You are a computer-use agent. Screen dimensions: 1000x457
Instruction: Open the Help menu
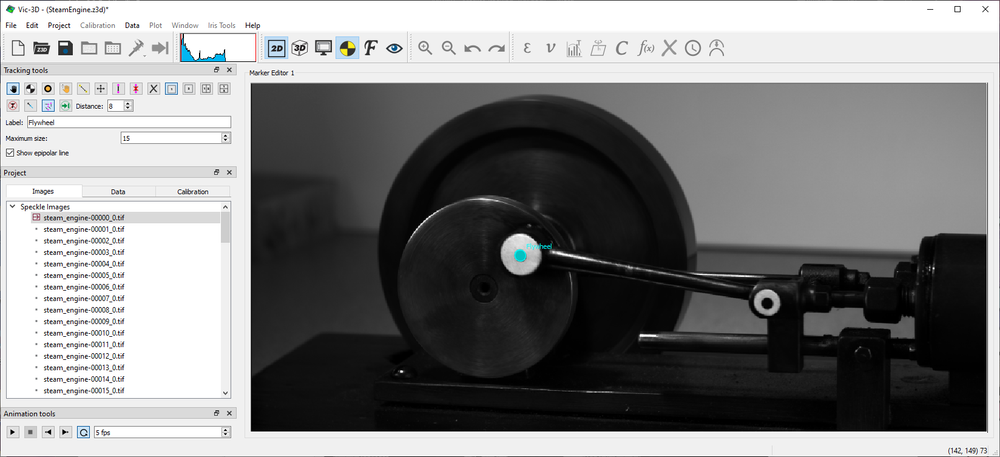[x=253, y=25]
